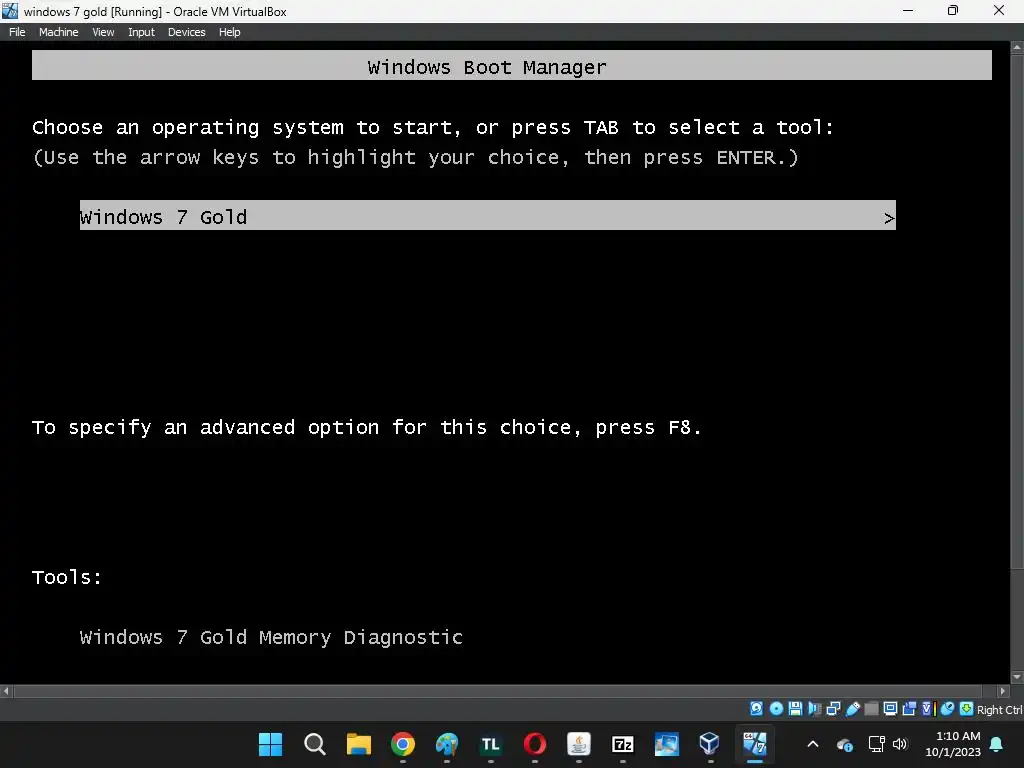Screen dimensions: 1024x768
Task: Click the keyboard capture green arrow icon
Action: [x=967, y=709]
